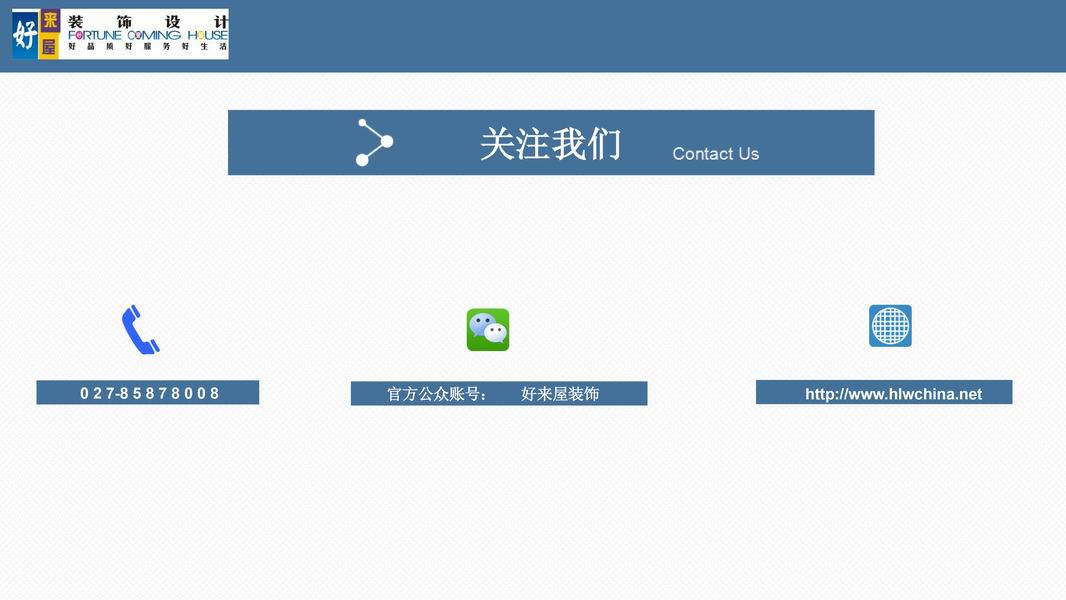Click the empty top blue header bar
Screen dimensions: 1066x600
(650, 36)
